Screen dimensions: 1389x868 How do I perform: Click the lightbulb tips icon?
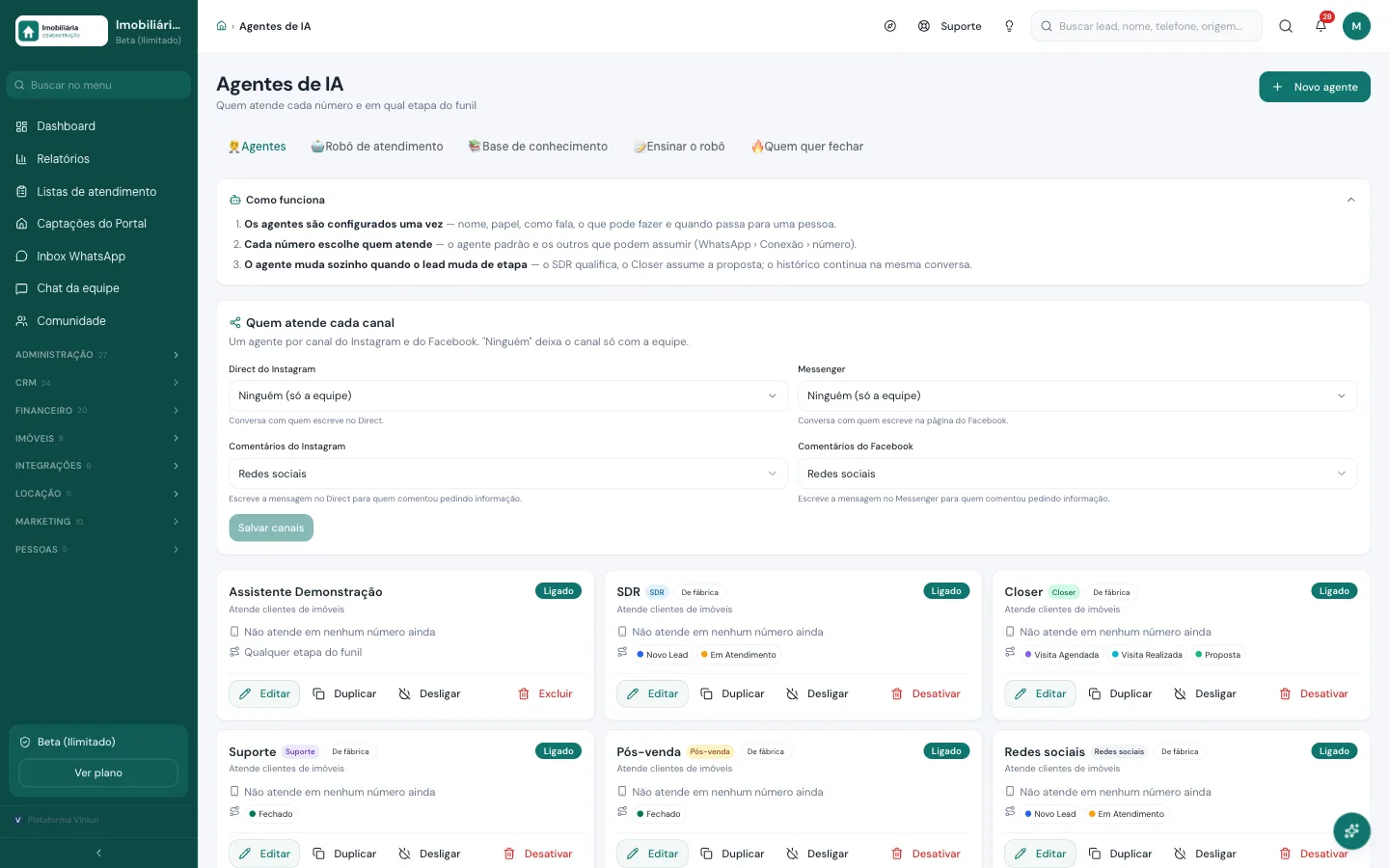coord(1009,26)
